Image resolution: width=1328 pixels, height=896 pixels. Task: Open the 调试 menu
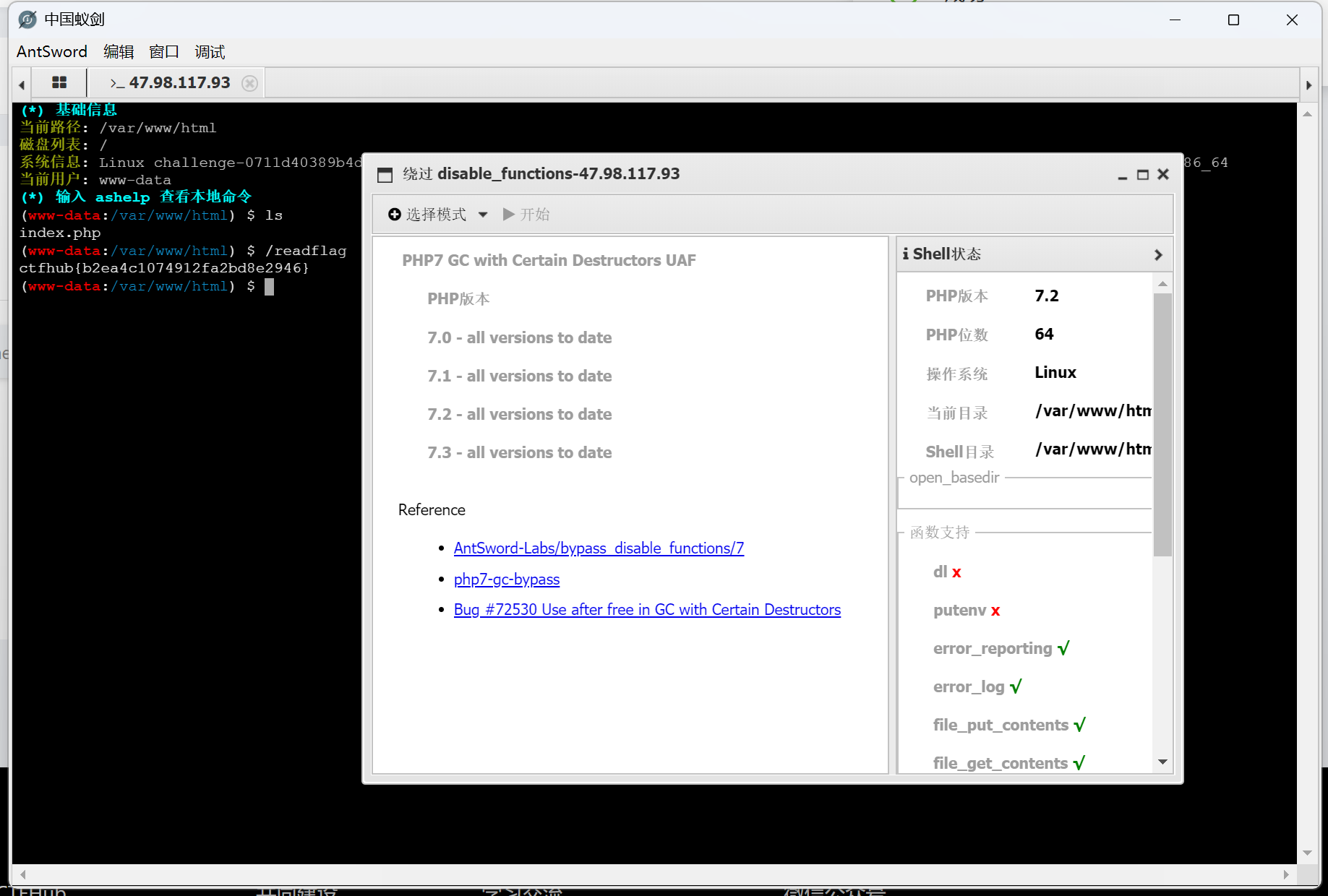(x=210, y=51)
